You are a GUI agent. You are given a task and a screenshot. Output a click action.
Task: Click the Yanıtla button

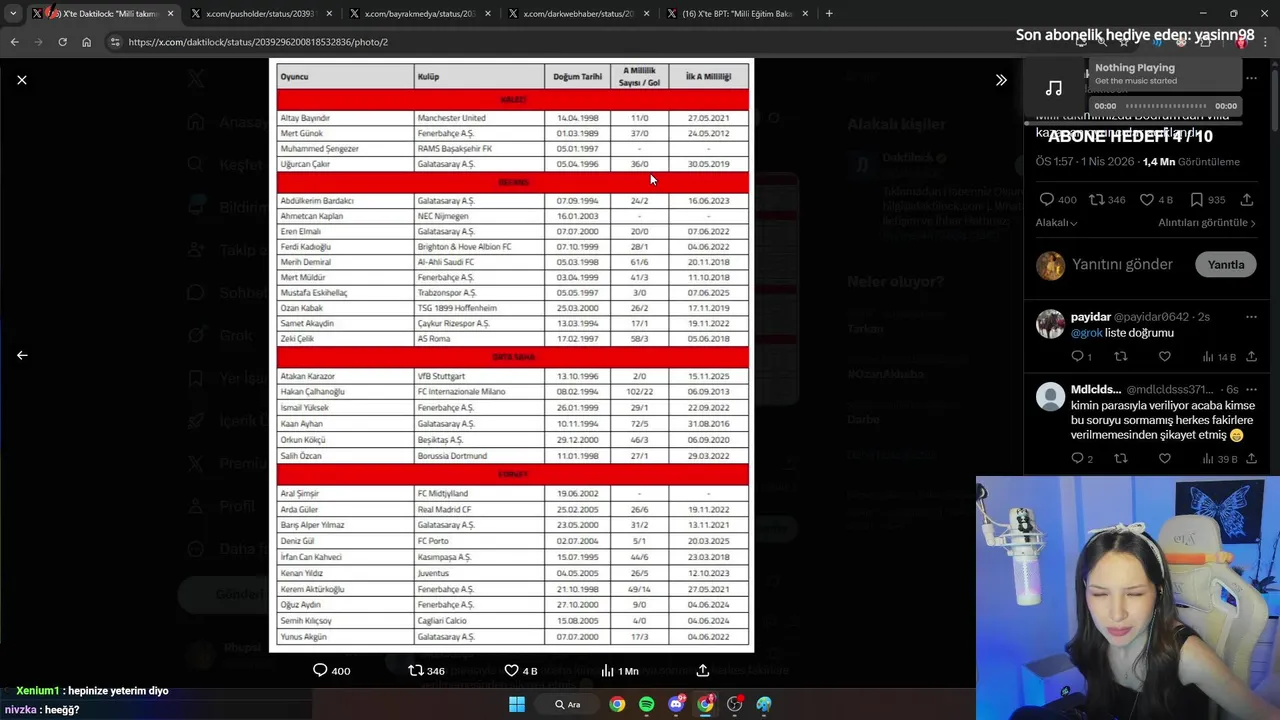[1226, 264]
